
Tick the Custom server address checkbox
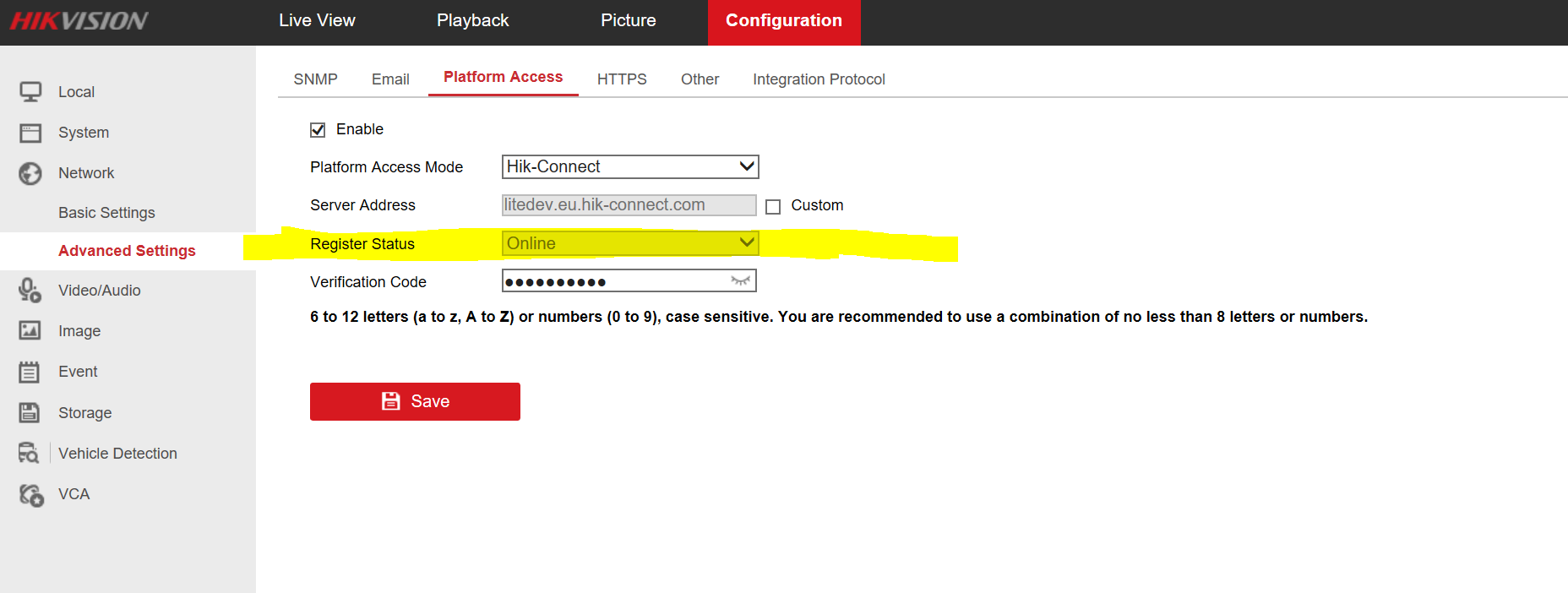tap(773, 207)
